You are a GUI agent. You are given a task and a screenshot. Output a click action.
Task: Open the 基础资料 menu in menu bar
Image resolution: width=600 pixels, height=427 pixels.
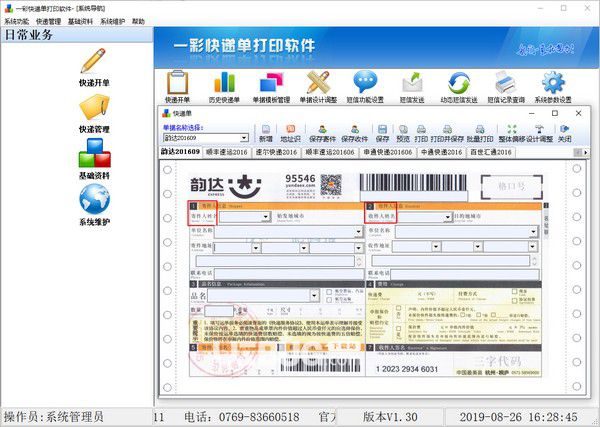(x=80, y=21)
